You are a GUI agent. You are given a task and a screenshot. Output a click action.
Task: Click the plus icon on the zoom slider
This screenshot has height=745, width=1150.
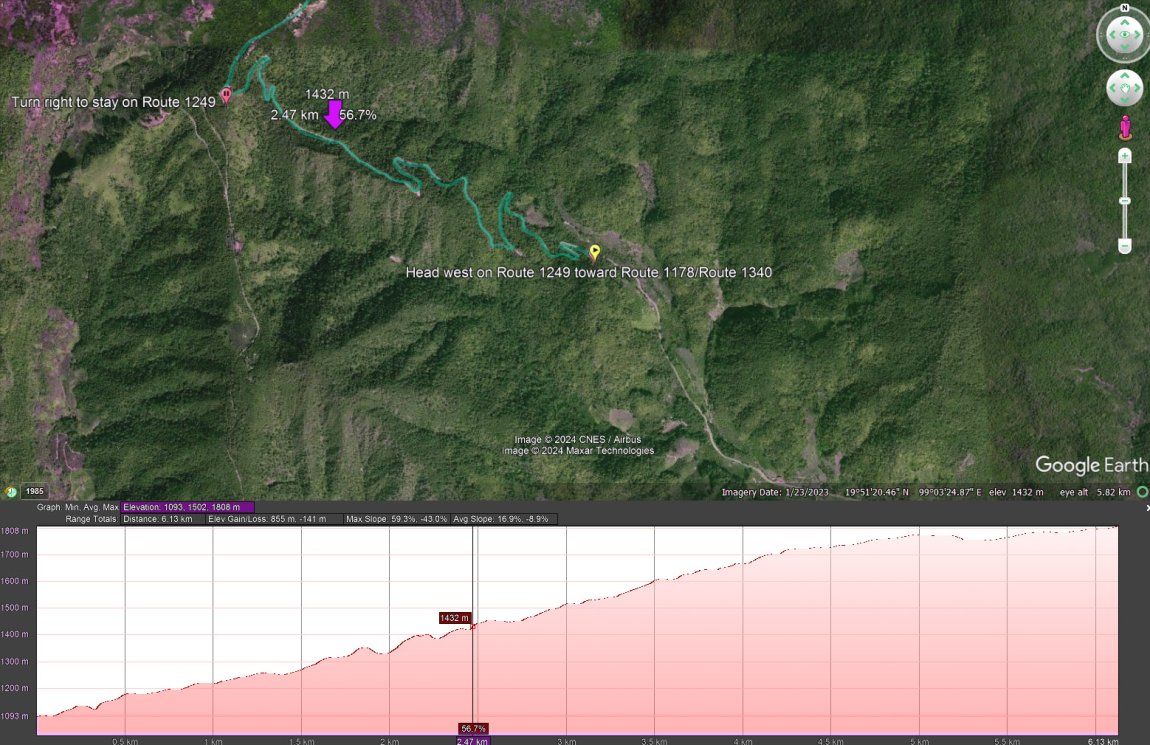pos(1125,156)
